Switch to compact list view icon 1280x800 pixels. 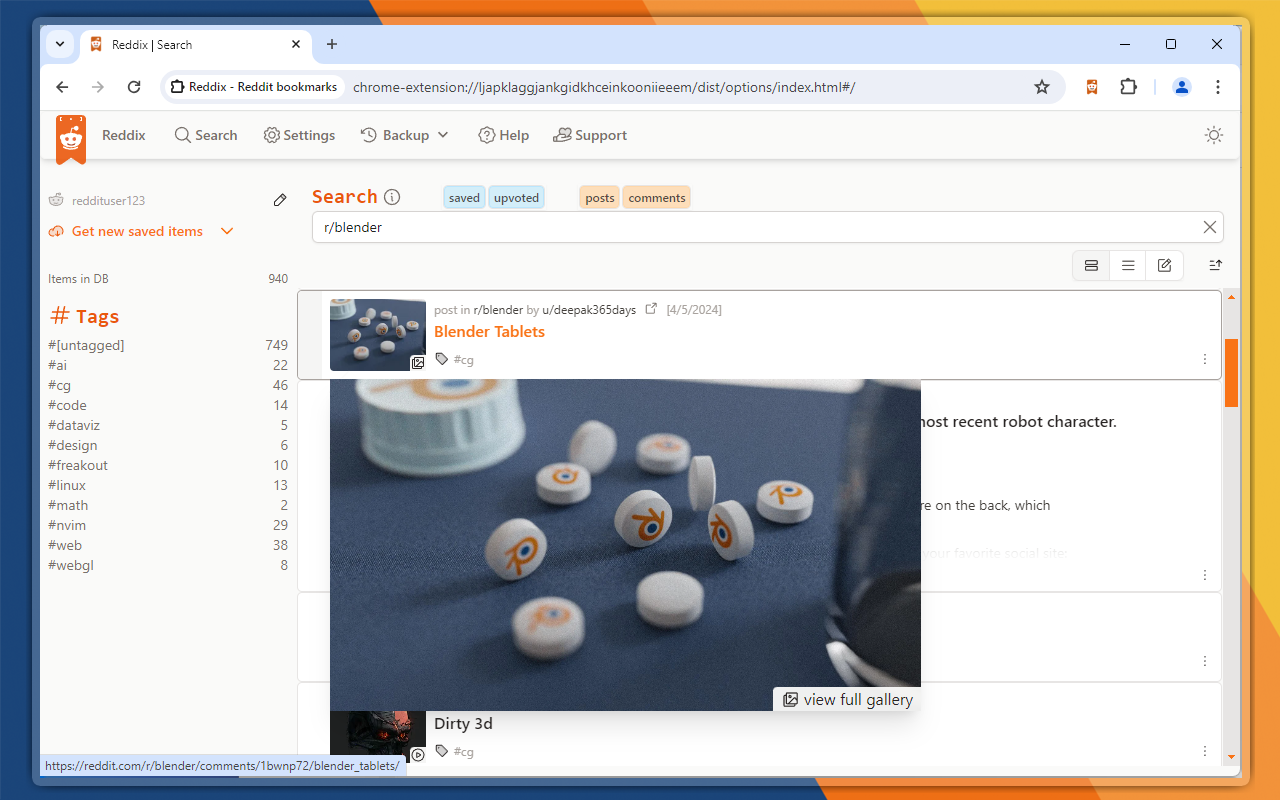pos(1128,265)
